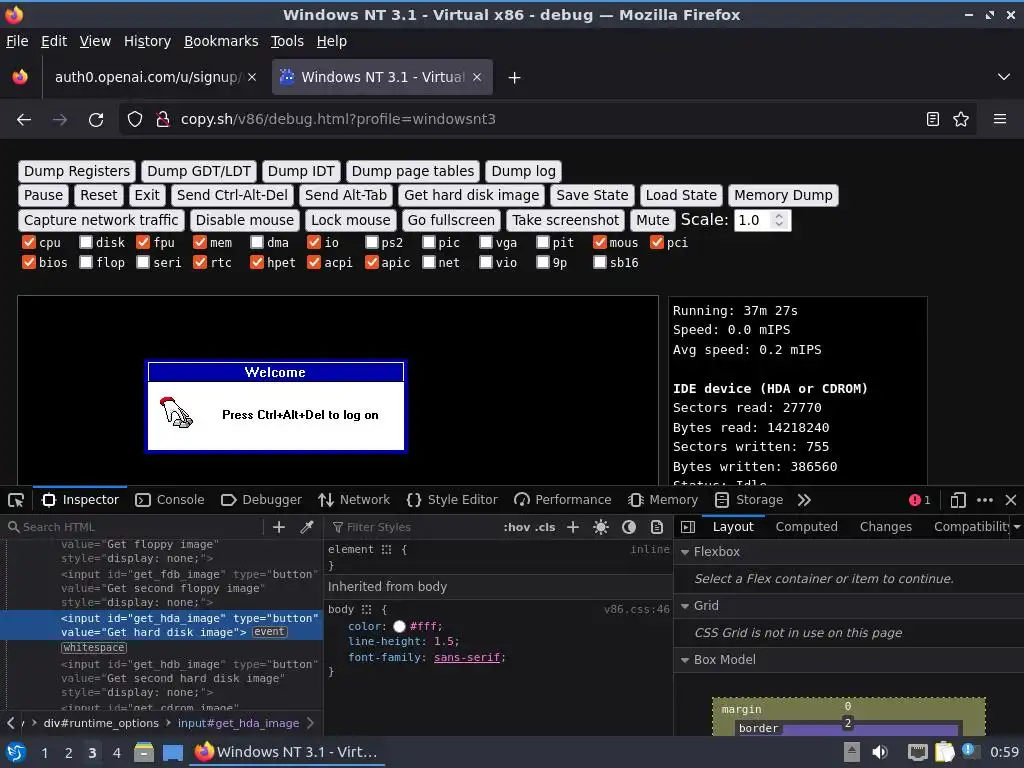Open the DevTools error count indicator
The image size is (1024, 768).
tap(920, 500)
